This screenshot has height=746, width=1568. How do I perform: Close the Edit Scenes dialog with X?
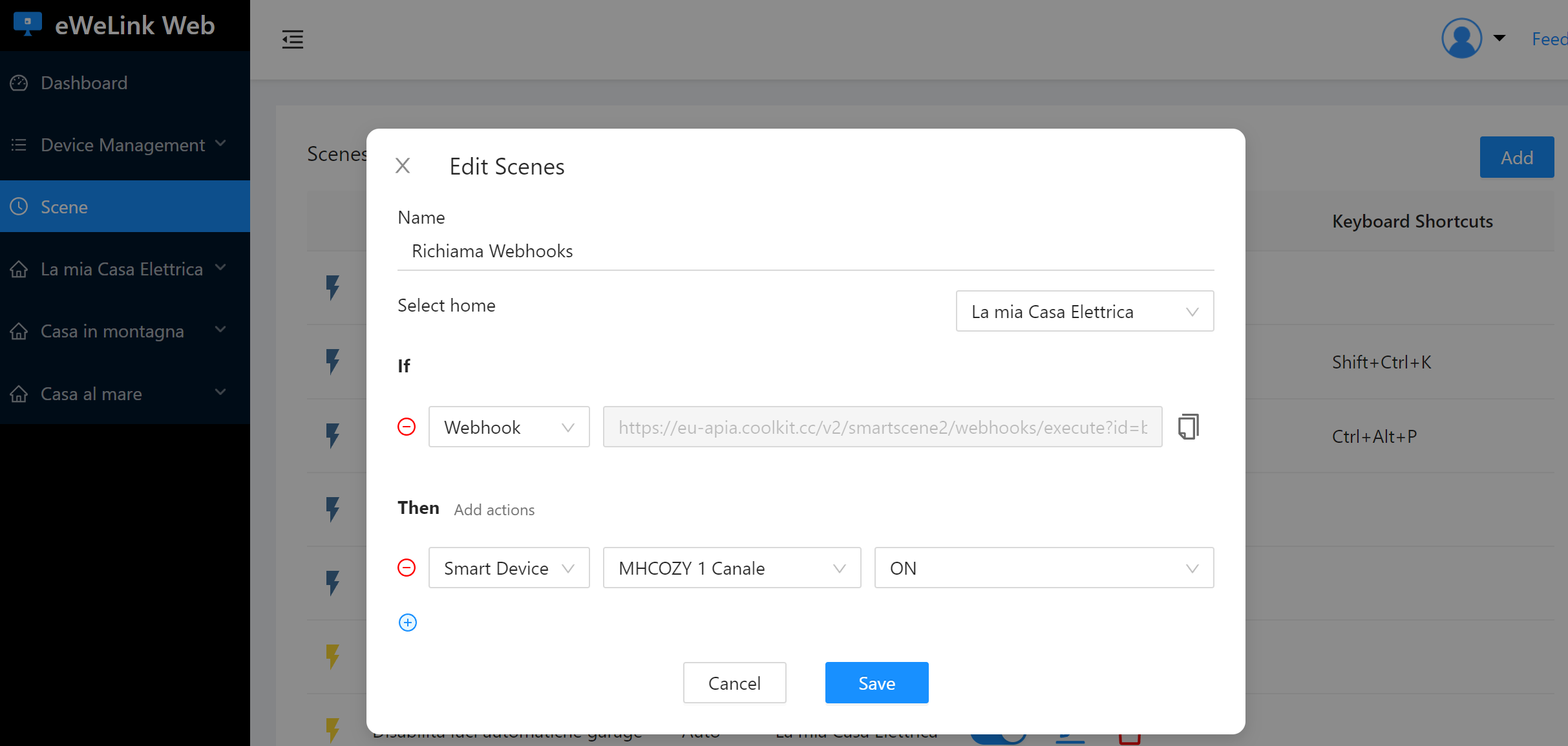coord(403,166)
